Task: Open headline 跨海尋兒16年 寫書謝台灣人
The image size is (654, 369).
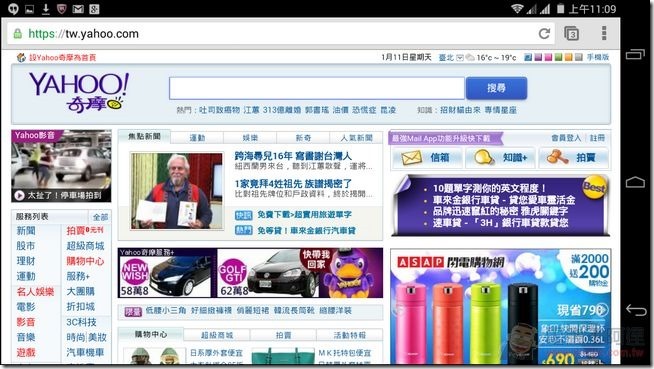Action: point(293,156)
